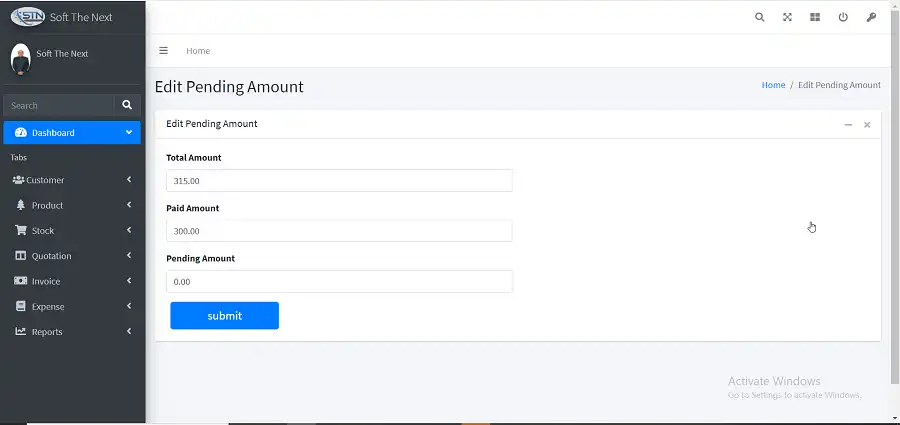Toggle sidebar with the hamburger menu icon
The width and height of the screenshot is (900, 425).
point(164,50)
